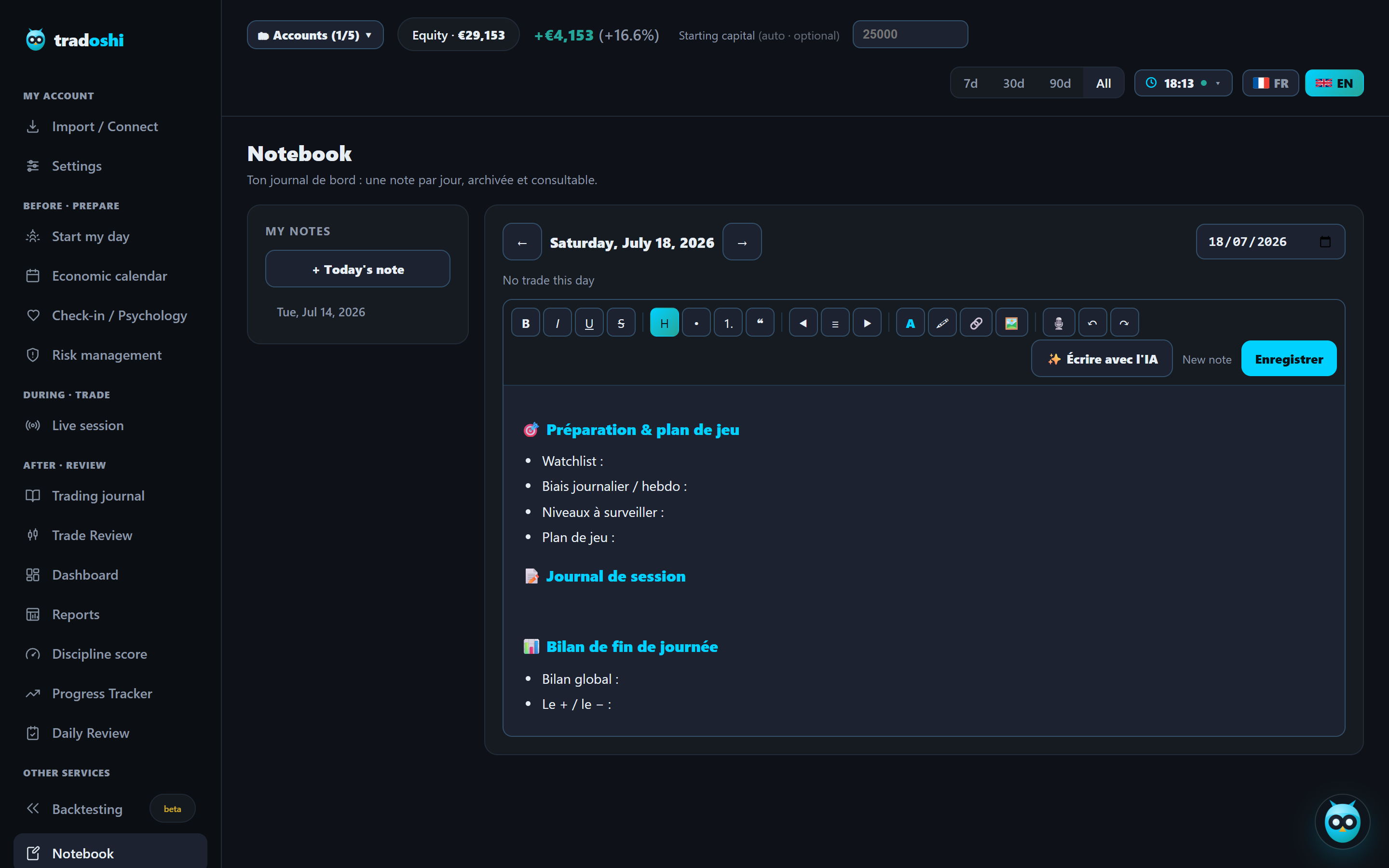
Task: Select the 7d time range
Action: 970,83
